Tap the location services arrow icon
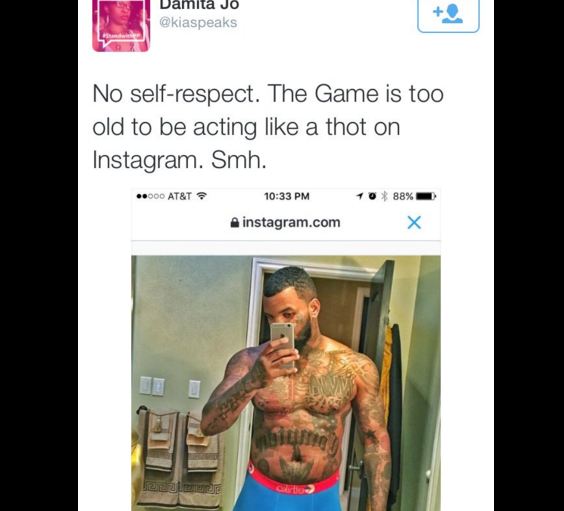This screenshot has width=564, height=511. pos(359,196)
